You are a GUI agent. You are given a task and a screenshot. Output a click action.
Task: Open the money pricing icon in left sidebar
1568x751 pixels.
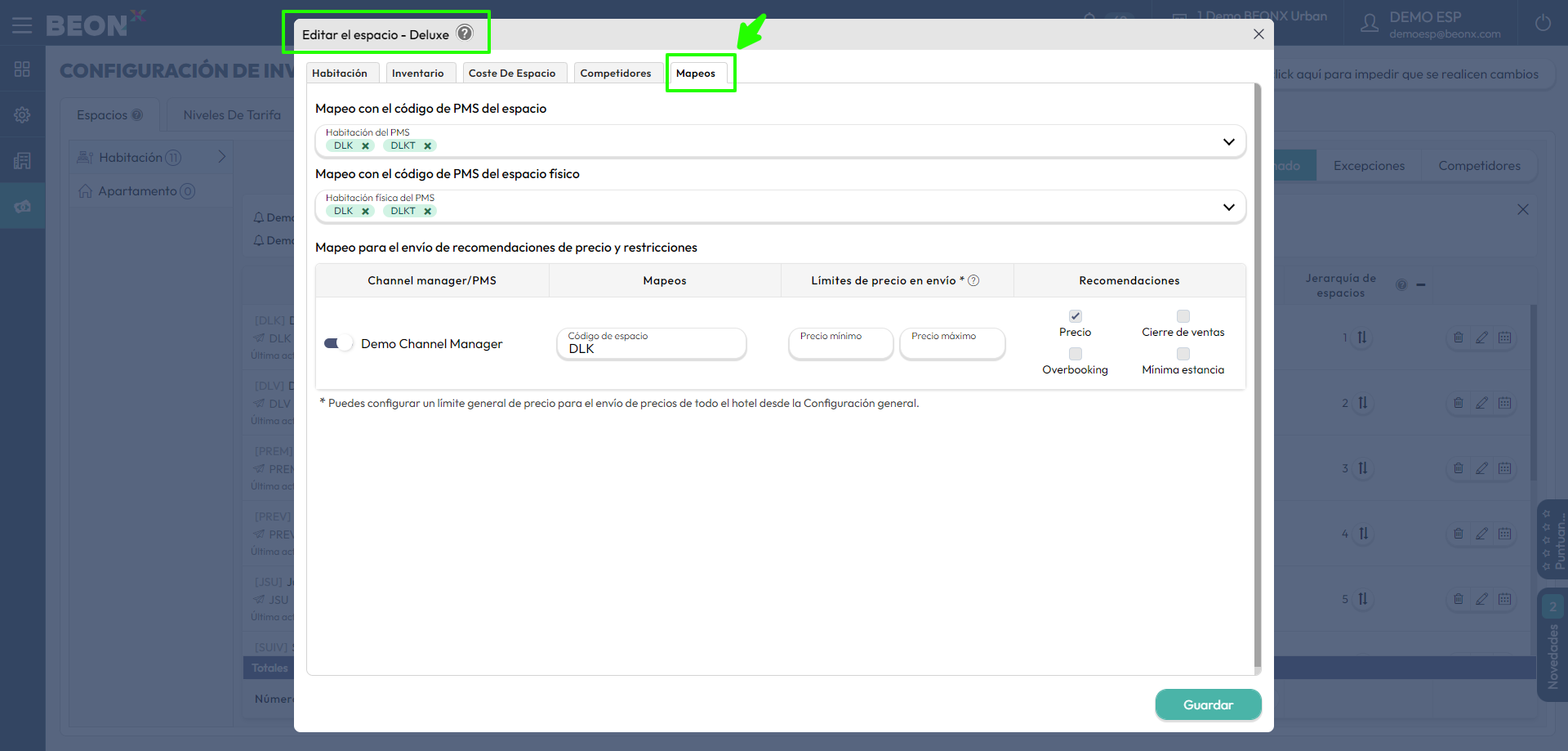(x=22, y=206)
